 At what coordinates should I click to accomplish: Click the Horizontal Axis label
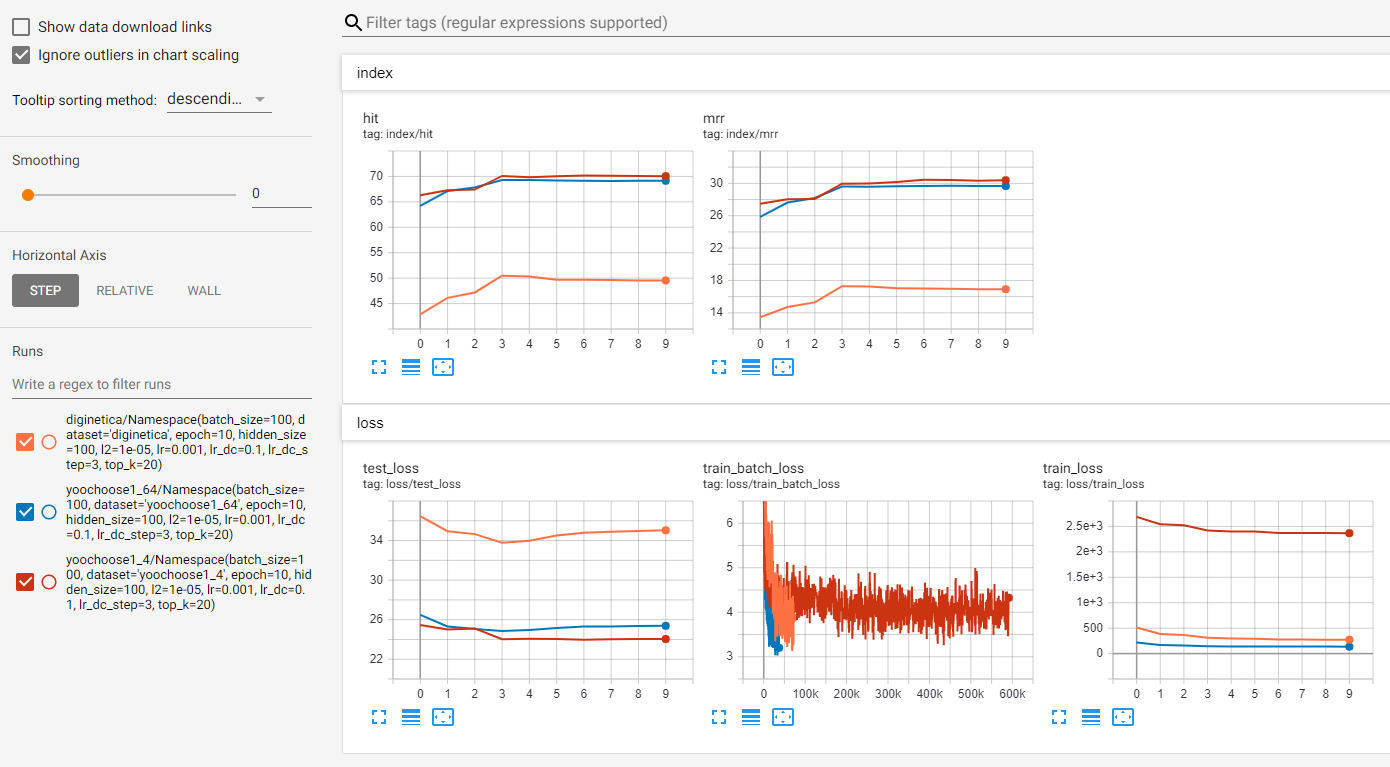[x=59, y=256]
